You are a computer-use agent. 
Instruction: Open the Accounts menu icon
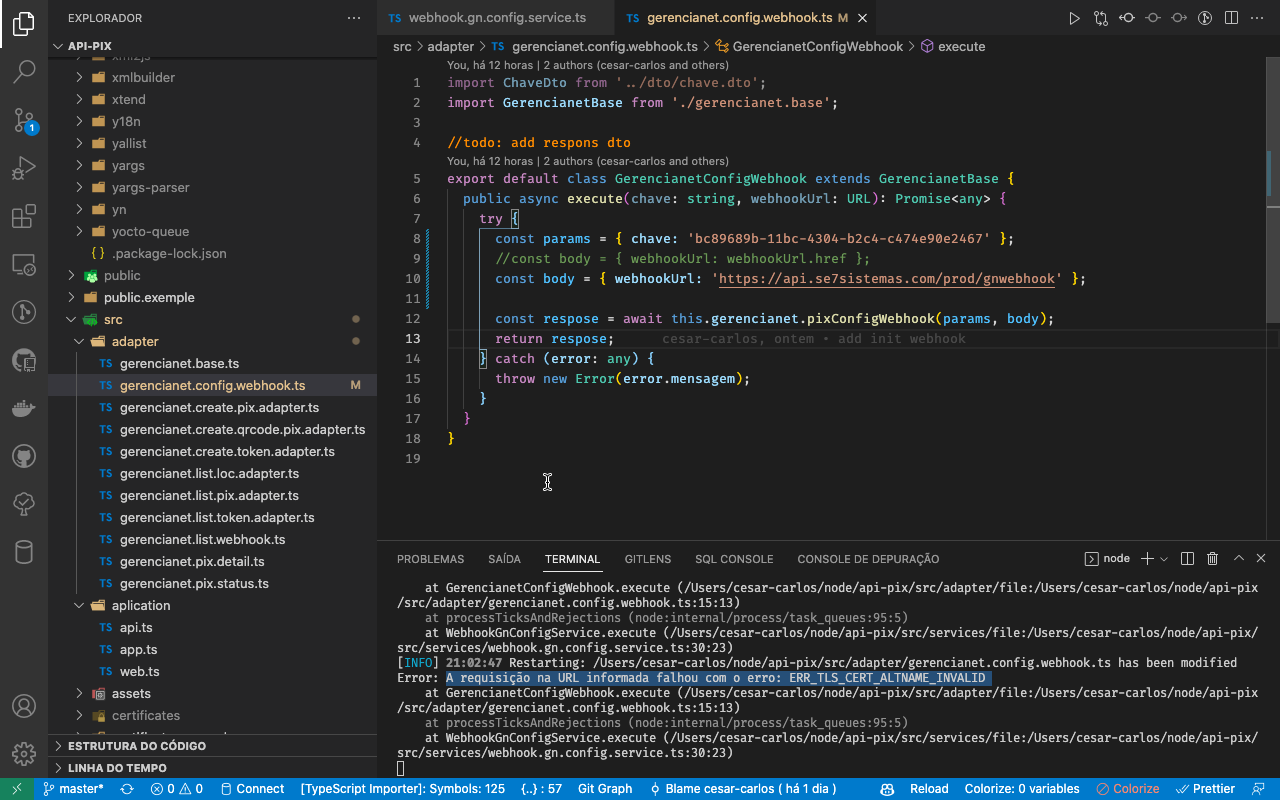[x=24, y=705]
